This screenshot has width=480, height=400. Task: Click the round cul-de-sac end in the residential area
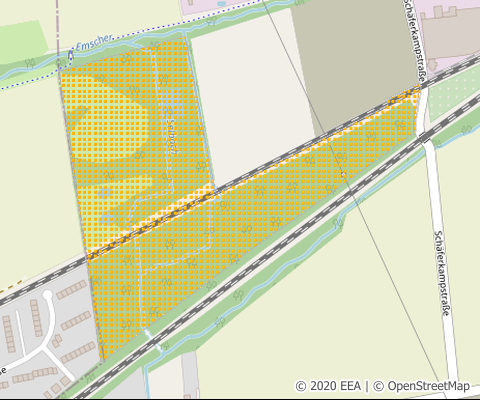47,295
